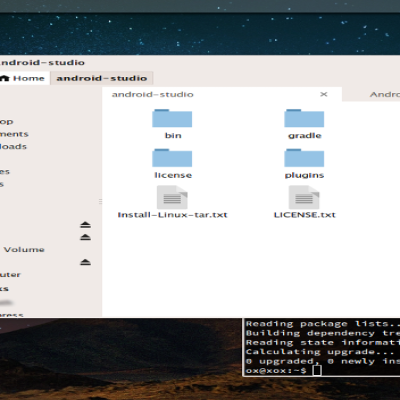The width and height of the screenshot is (400, 400).
Task: Click the license folder label
Action: (173, 175)
